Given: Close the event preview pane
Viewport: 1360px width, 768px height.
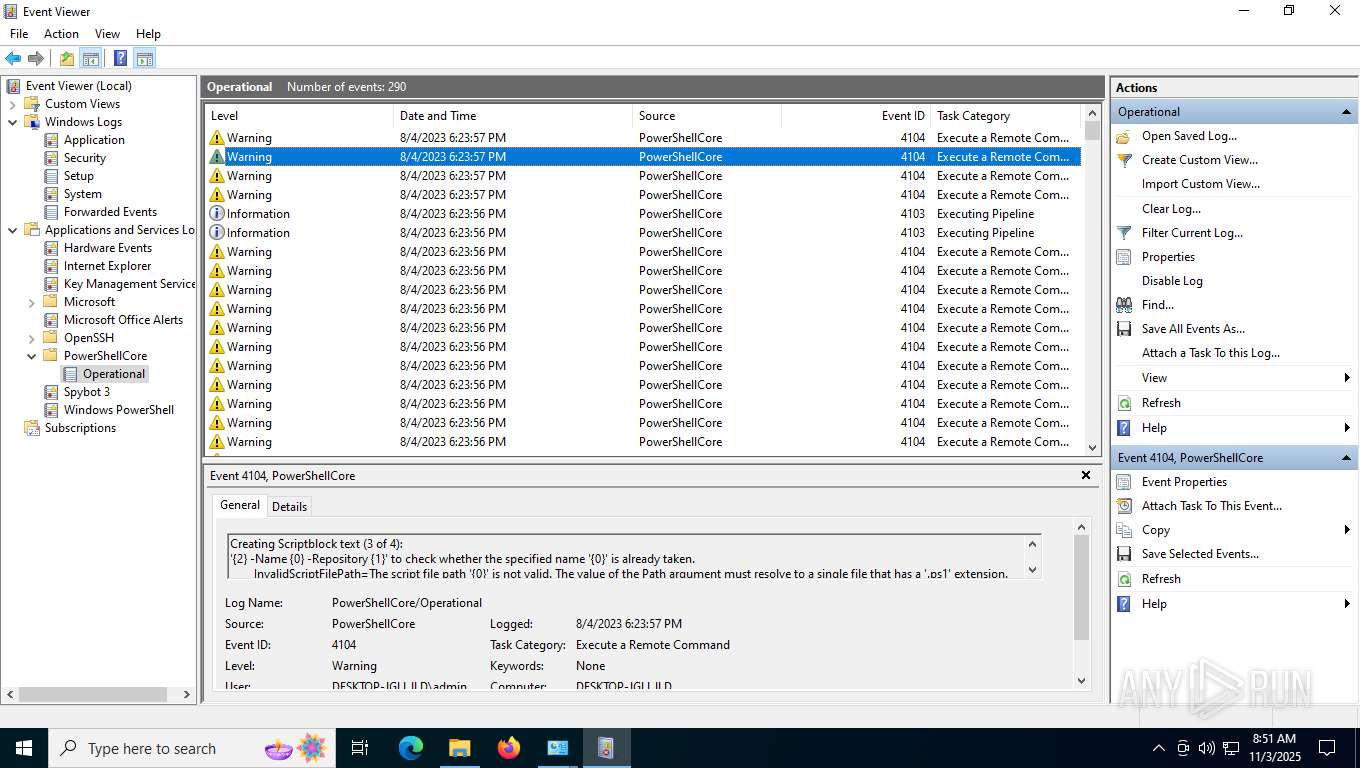Looking at the screenshot, I should (1086, 475).
